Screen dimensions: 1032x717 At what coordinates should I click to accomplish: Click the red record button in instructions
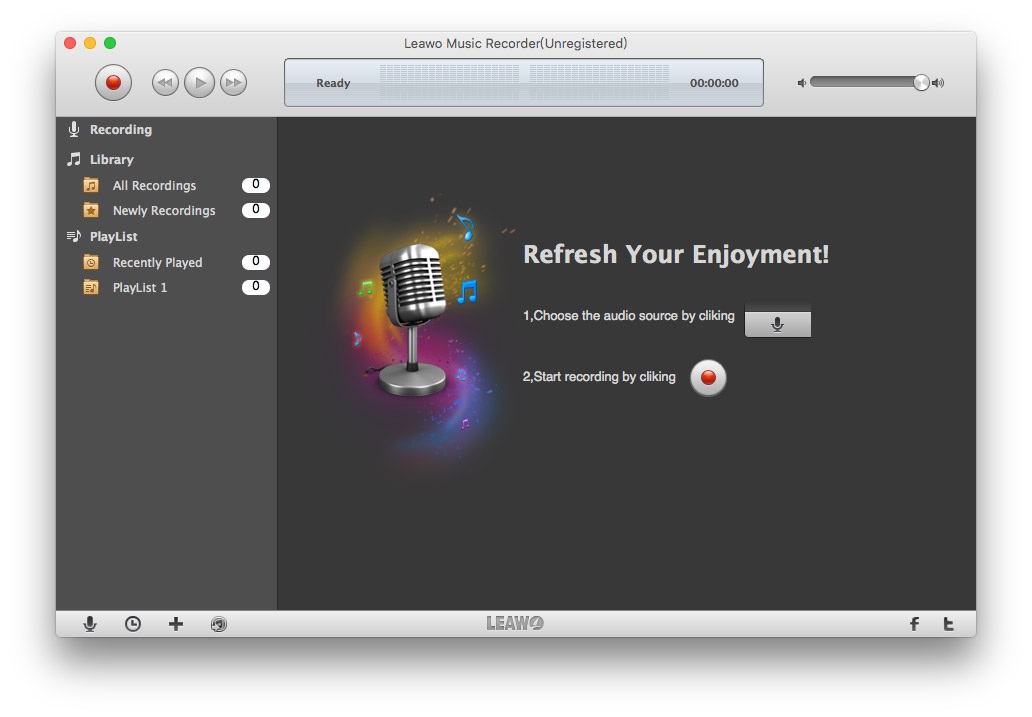(x=708, y=378)
